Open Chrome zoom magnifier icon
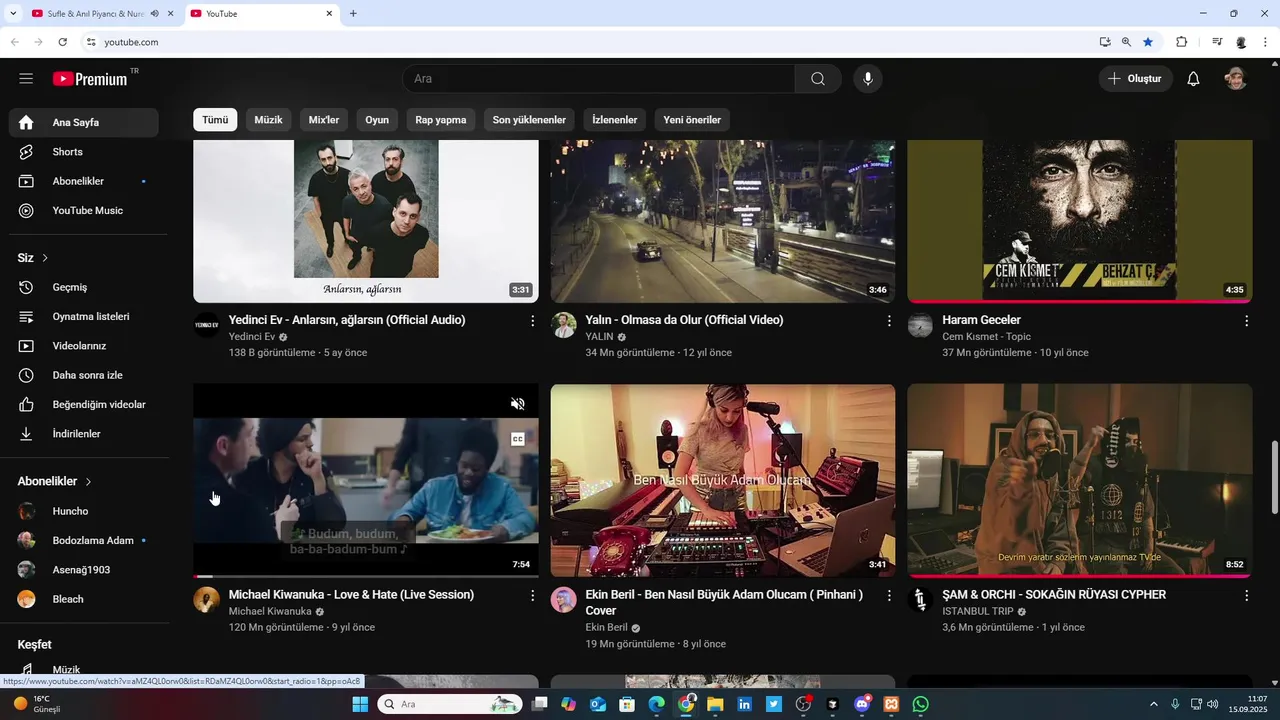The image size is (1280, 720). point(1126,42)
